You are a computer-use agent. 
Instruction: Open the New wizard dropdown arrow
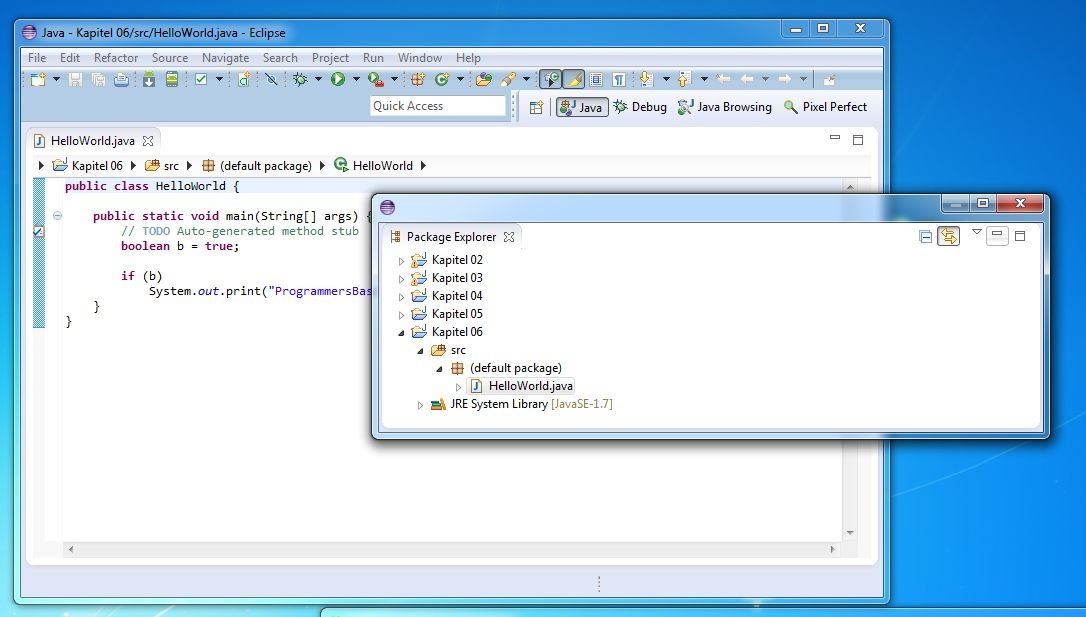57,80
